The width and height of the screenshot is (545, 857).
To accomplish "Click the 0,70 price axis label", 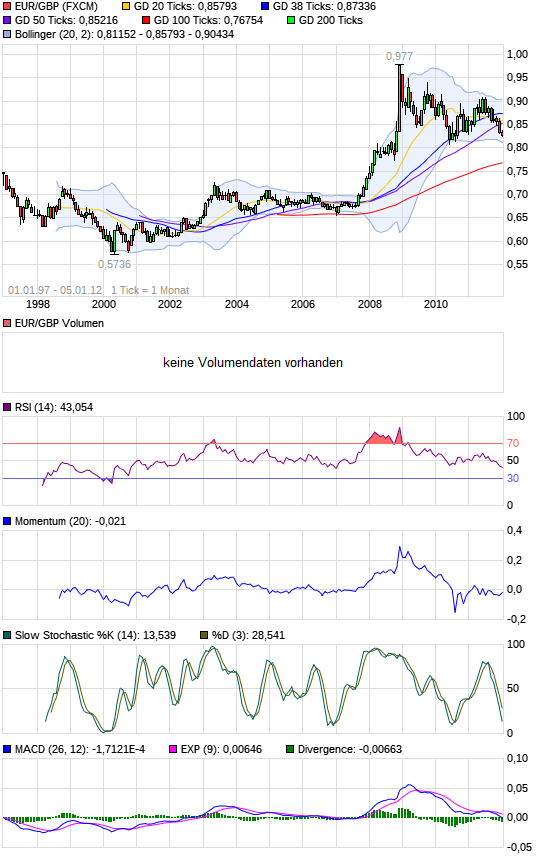I will point(517,194).
